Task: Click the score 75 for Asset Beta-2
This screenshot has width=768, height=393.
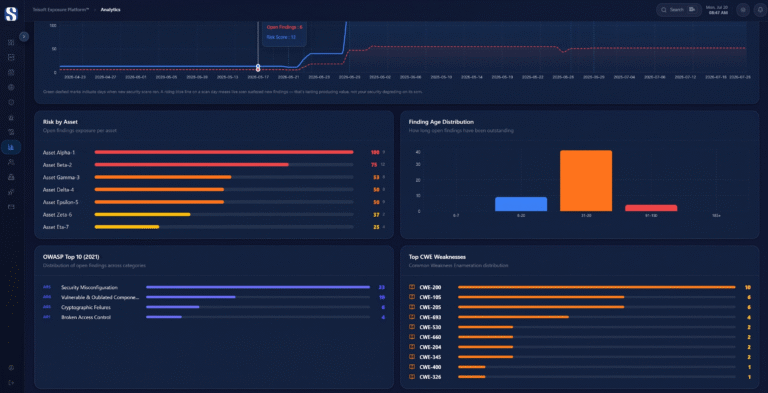Action: click(x=374, y=165)
